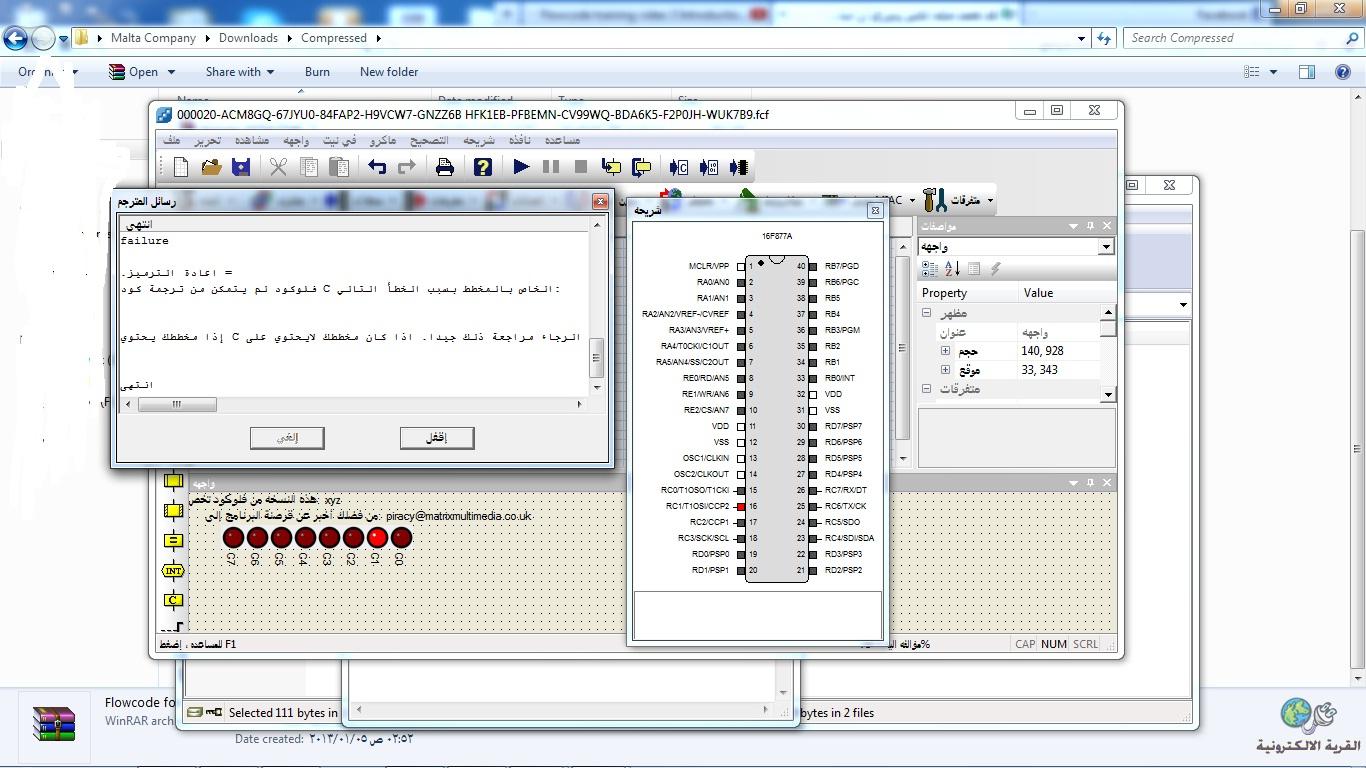The height and width of the screenshot is (768, 1366).
Task: Select the yellow C code flowchart icon
Action: [x=173, y=600]
